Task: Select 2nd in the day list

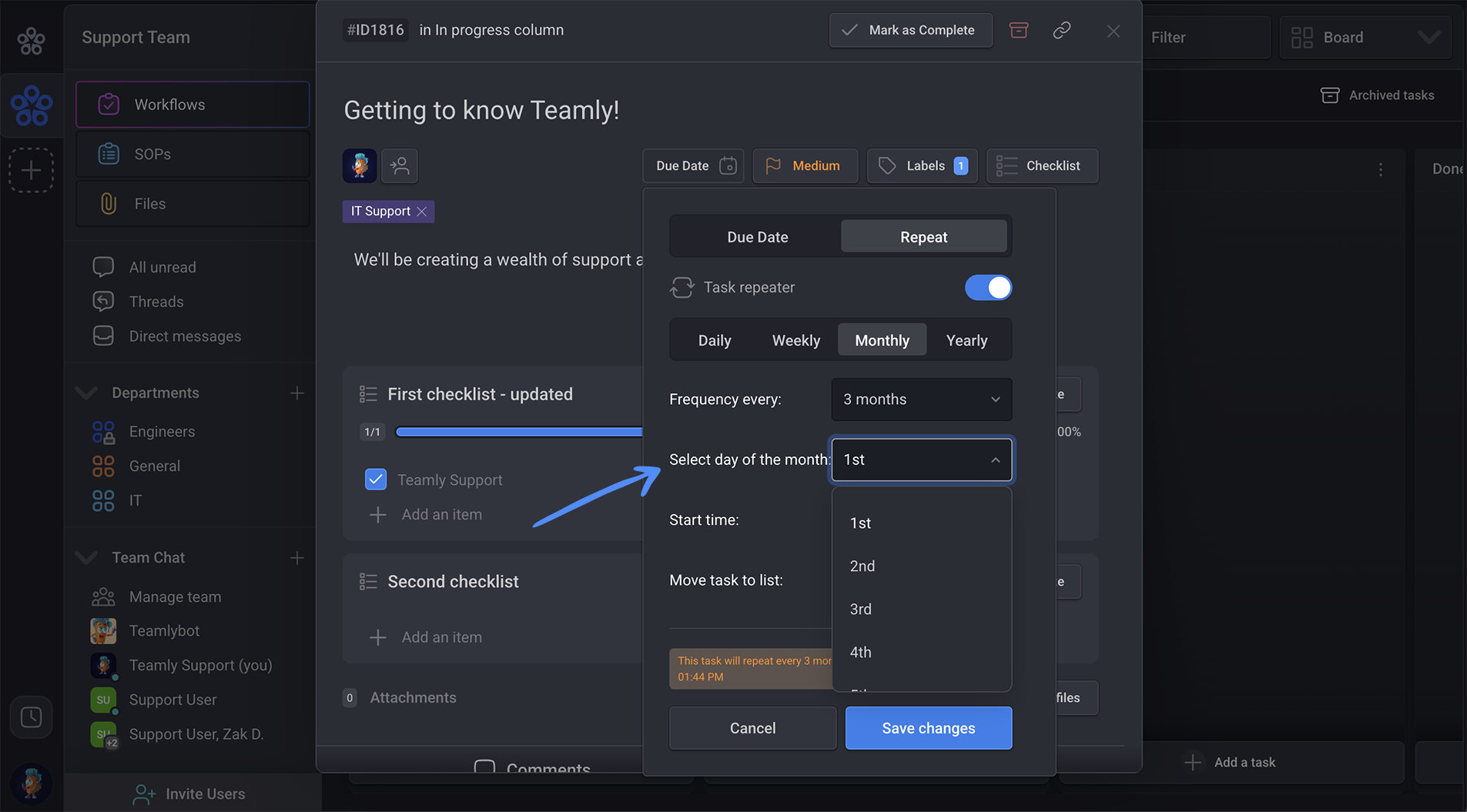Action: [x=922, y=566]
